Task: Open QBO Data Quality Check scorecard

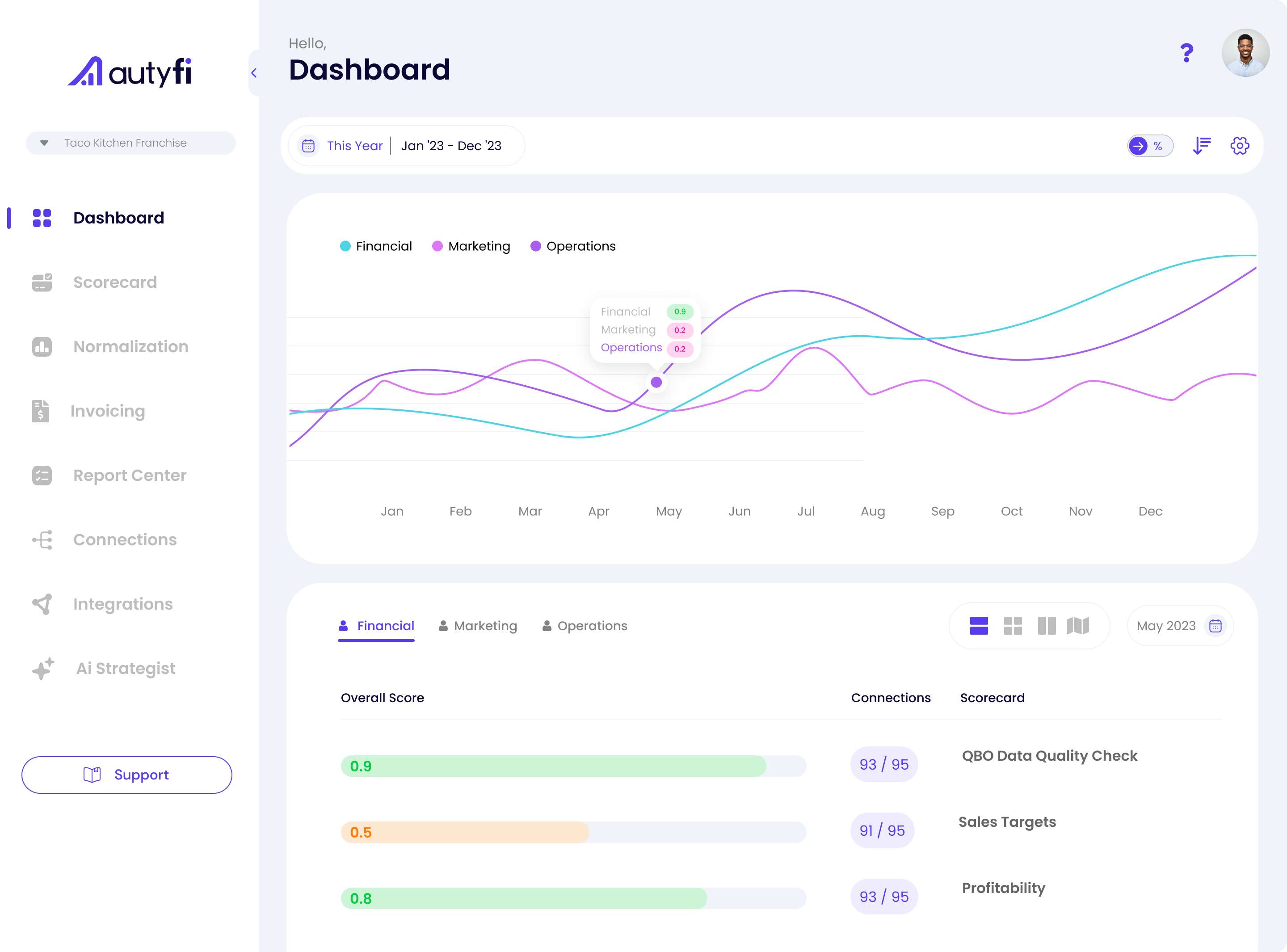Action: (1050, 755)
